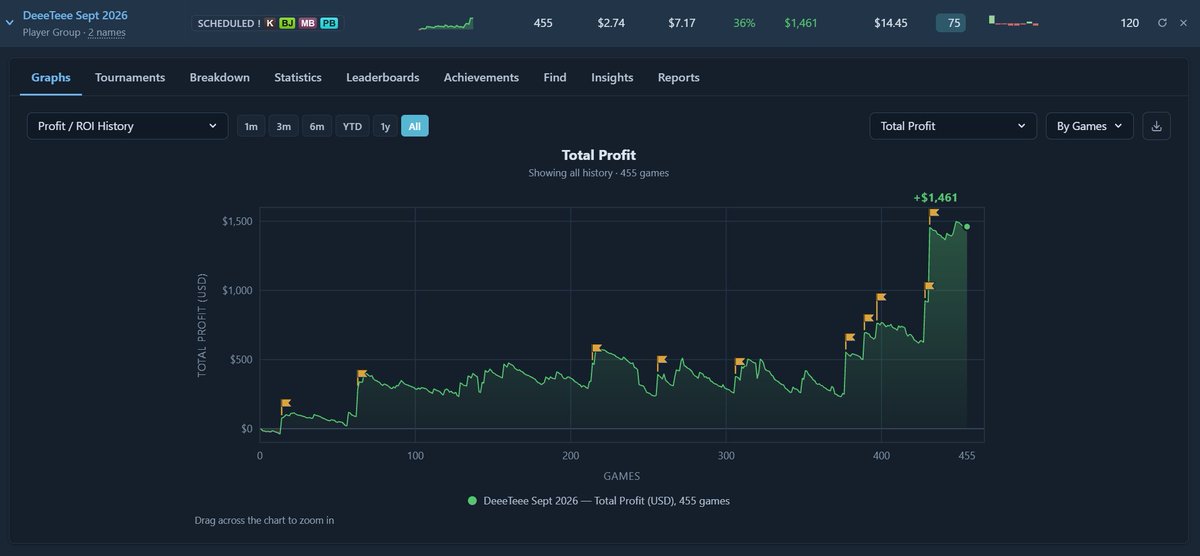1200x556 pixels.
Task: Select the All time range
Action: [415, 126]
